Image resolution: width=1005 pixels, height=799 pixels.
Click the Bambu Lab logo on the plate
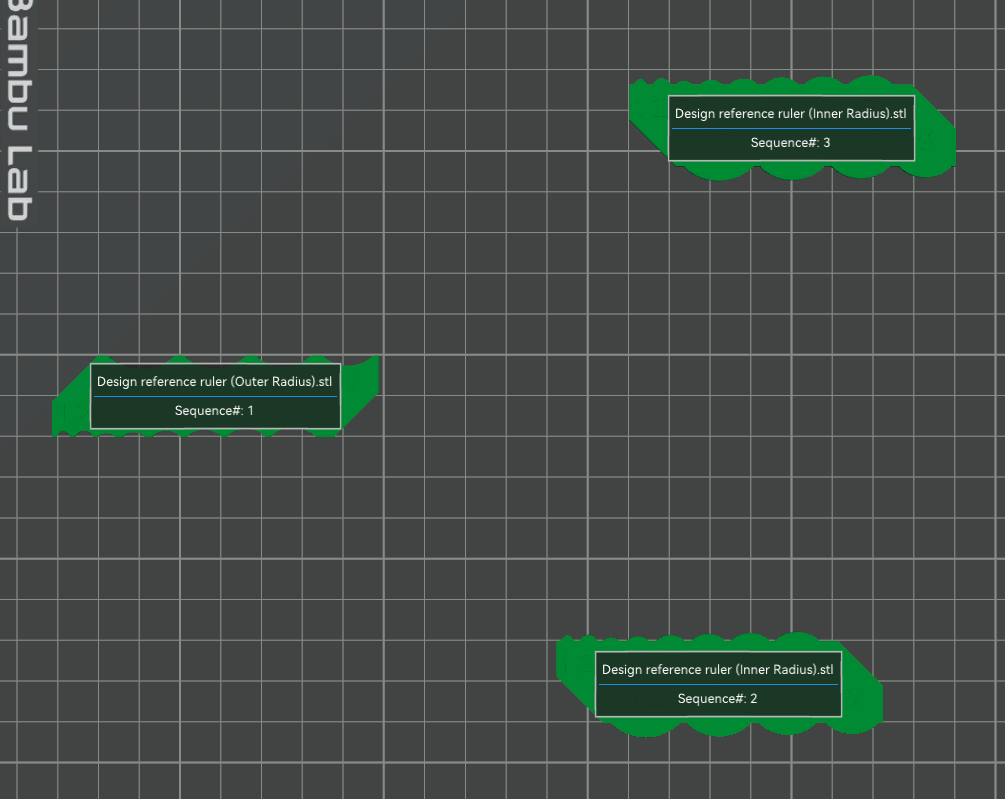click(x=18, y=110)
